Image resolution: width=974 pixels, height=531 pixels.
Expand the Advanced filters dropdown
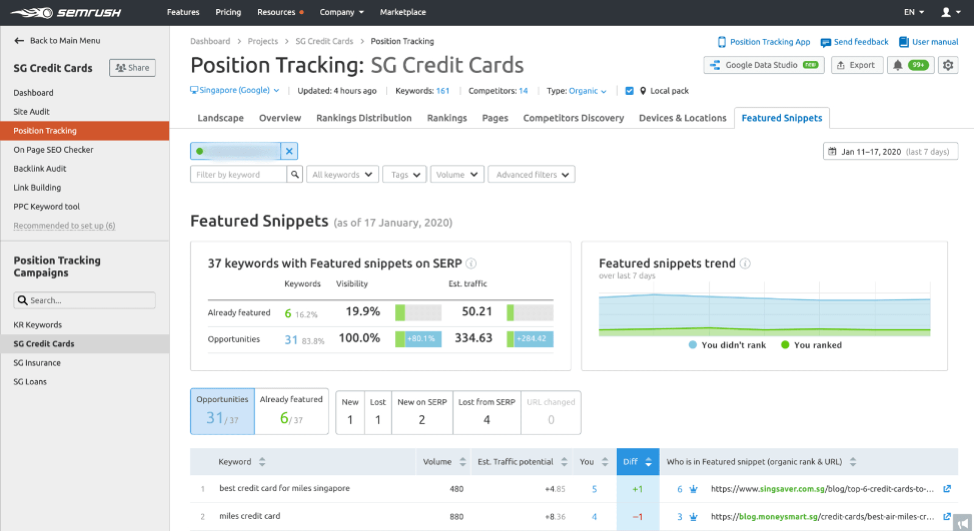tap(532, 175)
